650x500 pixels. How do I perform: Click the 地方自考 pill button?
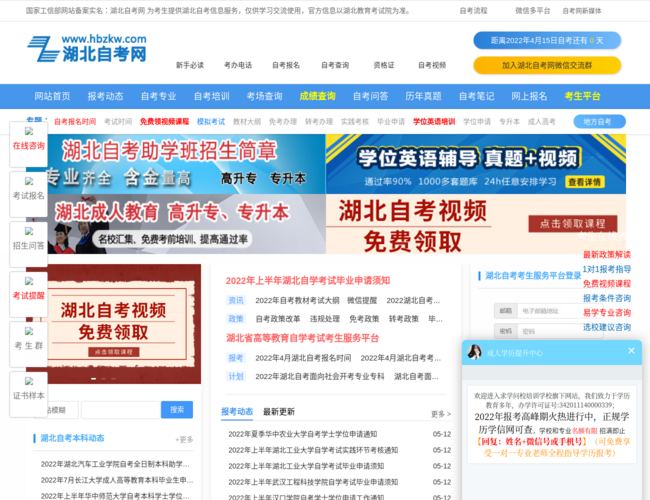[599, 121]
